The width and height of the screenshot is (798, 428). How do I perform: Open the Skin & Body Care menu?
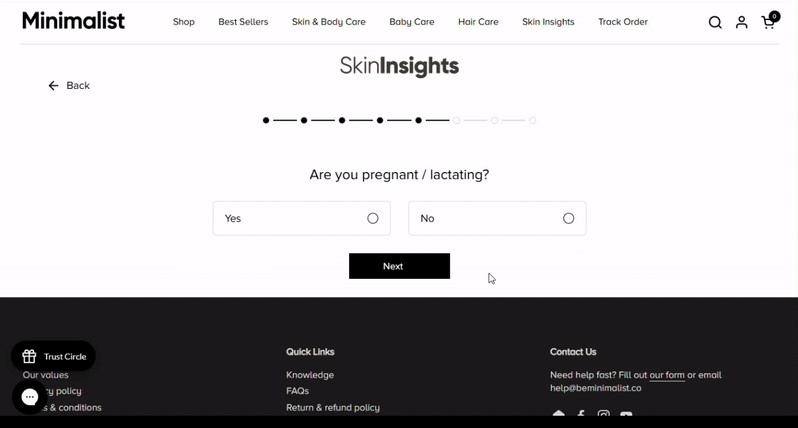[x=329, y=22]
